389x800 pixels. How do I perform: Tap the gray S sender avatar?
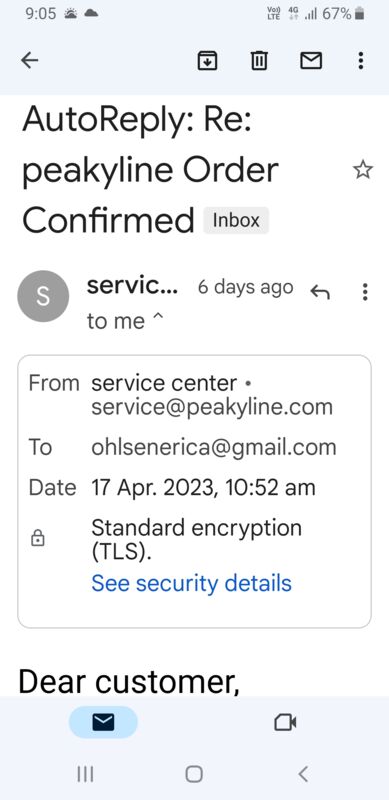[43, 296]
